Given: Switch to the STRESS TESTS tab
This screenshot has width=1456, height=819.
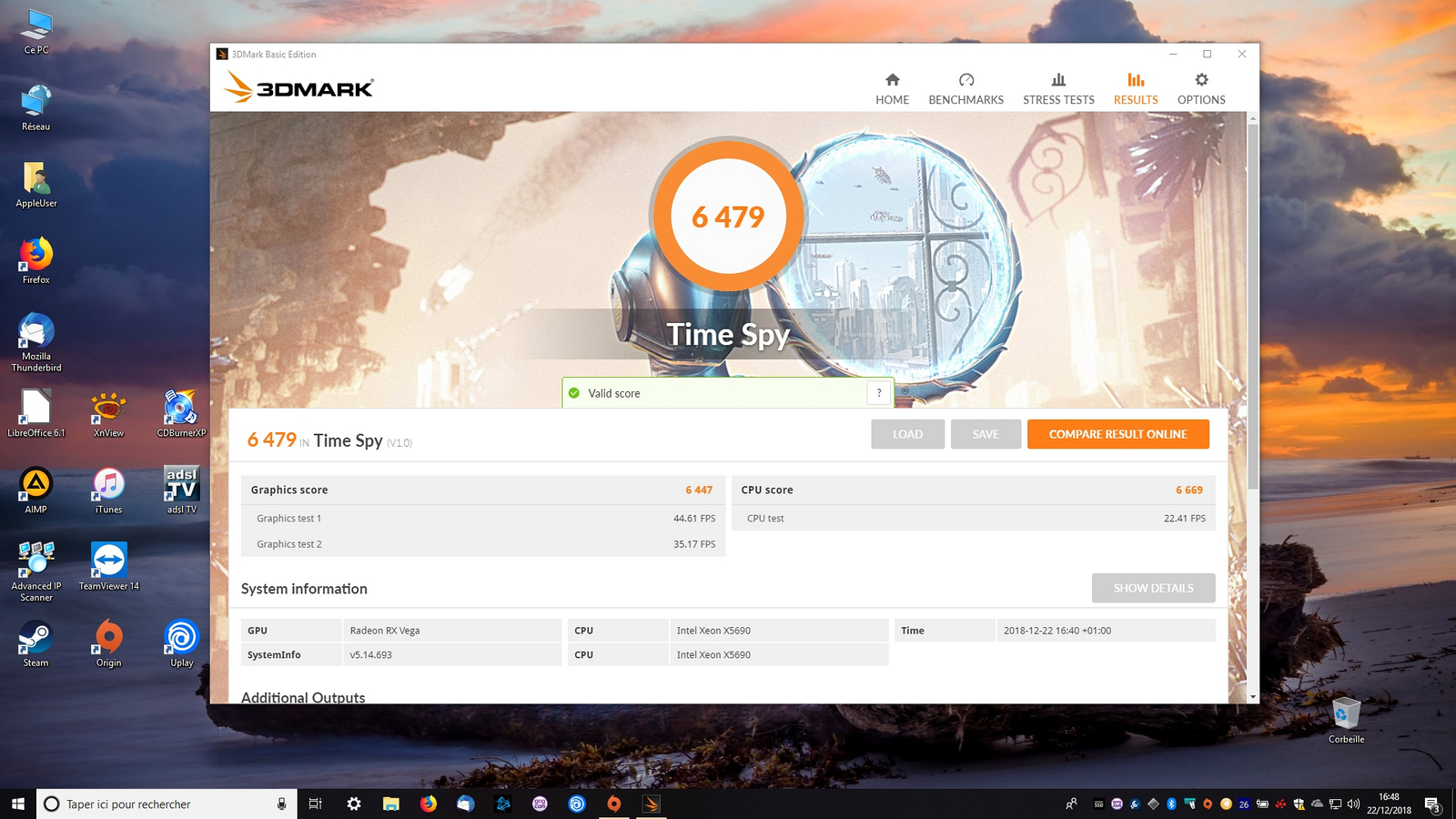Looking at the screenshot, I should pyautogui.click(x=1058, y=89).
